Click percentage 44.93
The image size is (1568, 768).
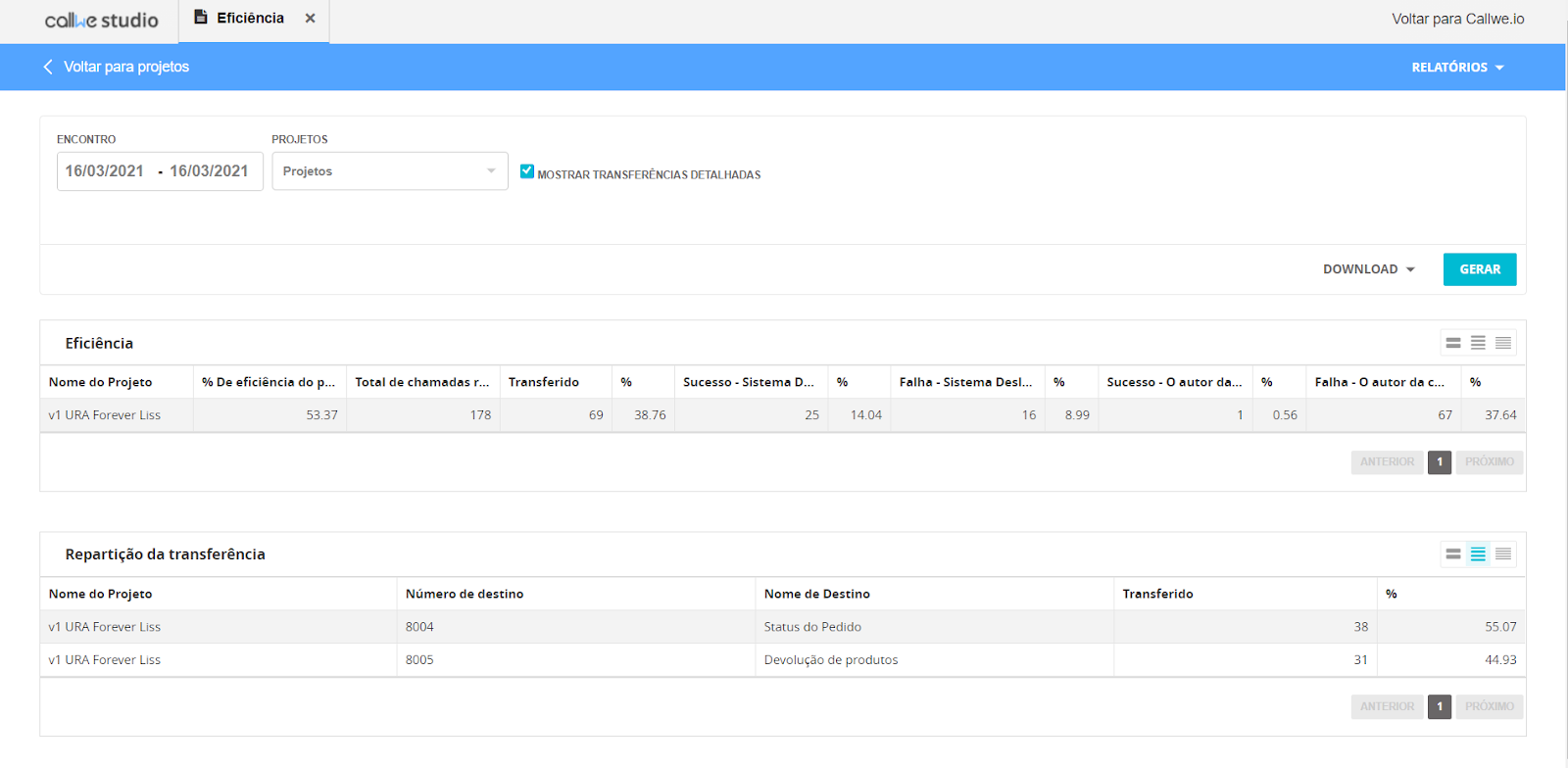pyautogui.click(x=1500, y=660)
